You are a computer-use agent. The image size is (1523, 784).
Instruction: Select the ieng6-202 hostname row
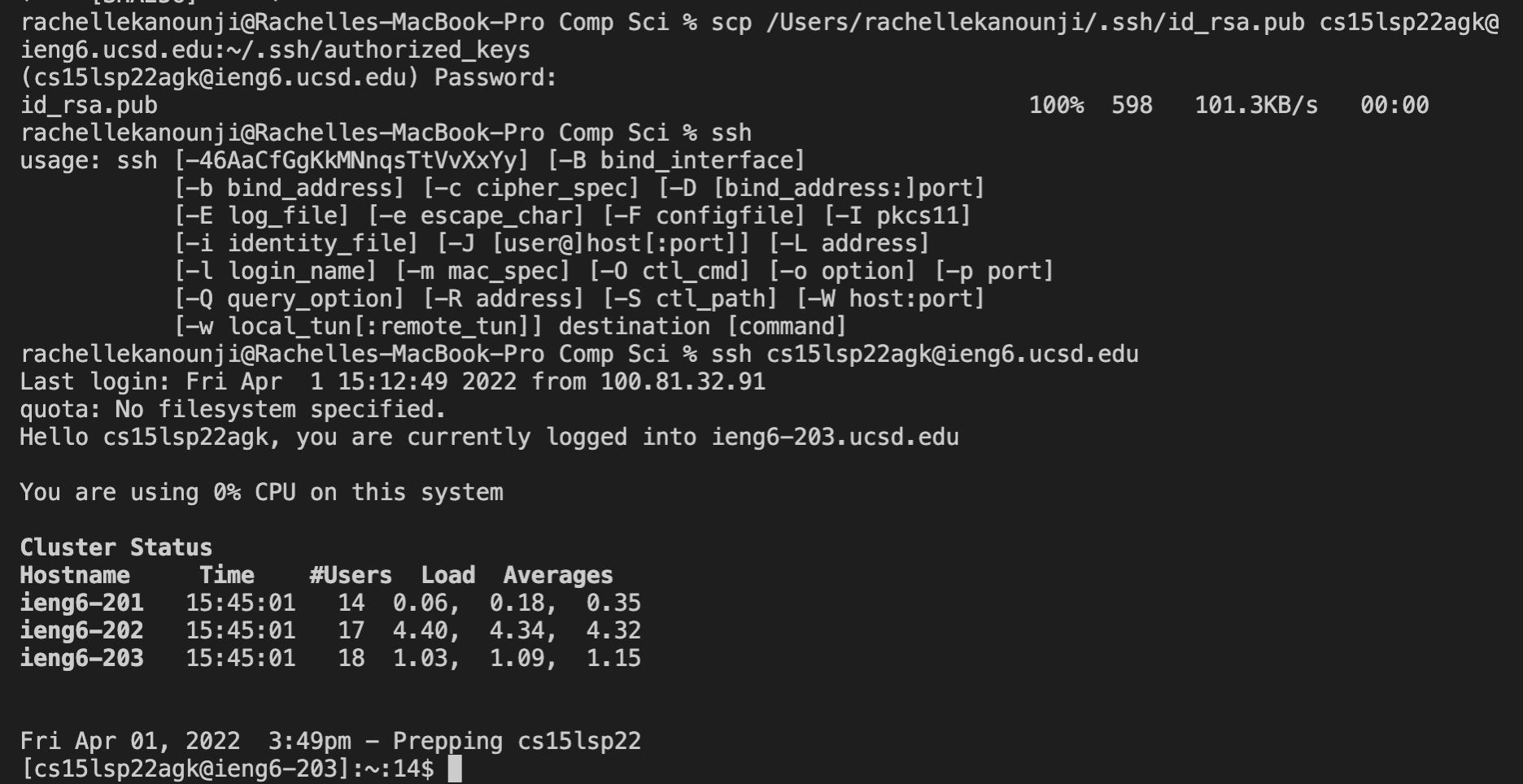coord(330,630)
